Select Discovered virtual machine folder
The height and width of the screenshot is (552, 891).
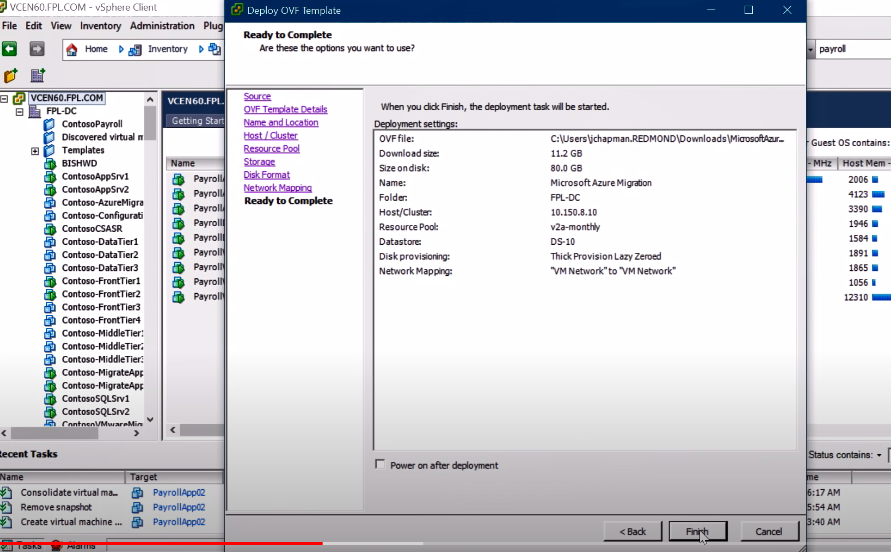102,137
